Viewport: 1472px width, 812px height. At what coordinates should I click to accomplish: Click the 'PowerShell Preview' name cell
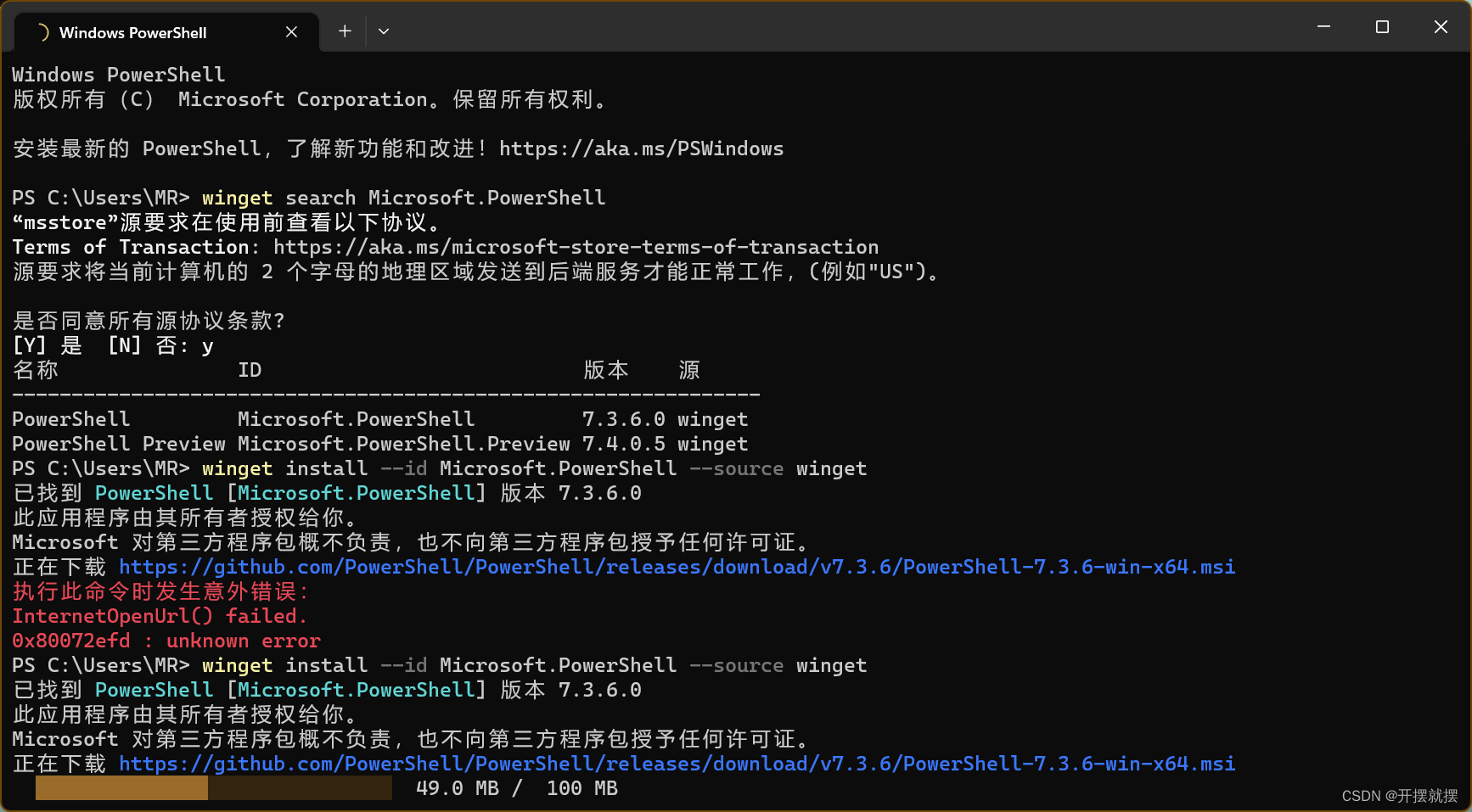pyautogui.click(x=119, y=444)
